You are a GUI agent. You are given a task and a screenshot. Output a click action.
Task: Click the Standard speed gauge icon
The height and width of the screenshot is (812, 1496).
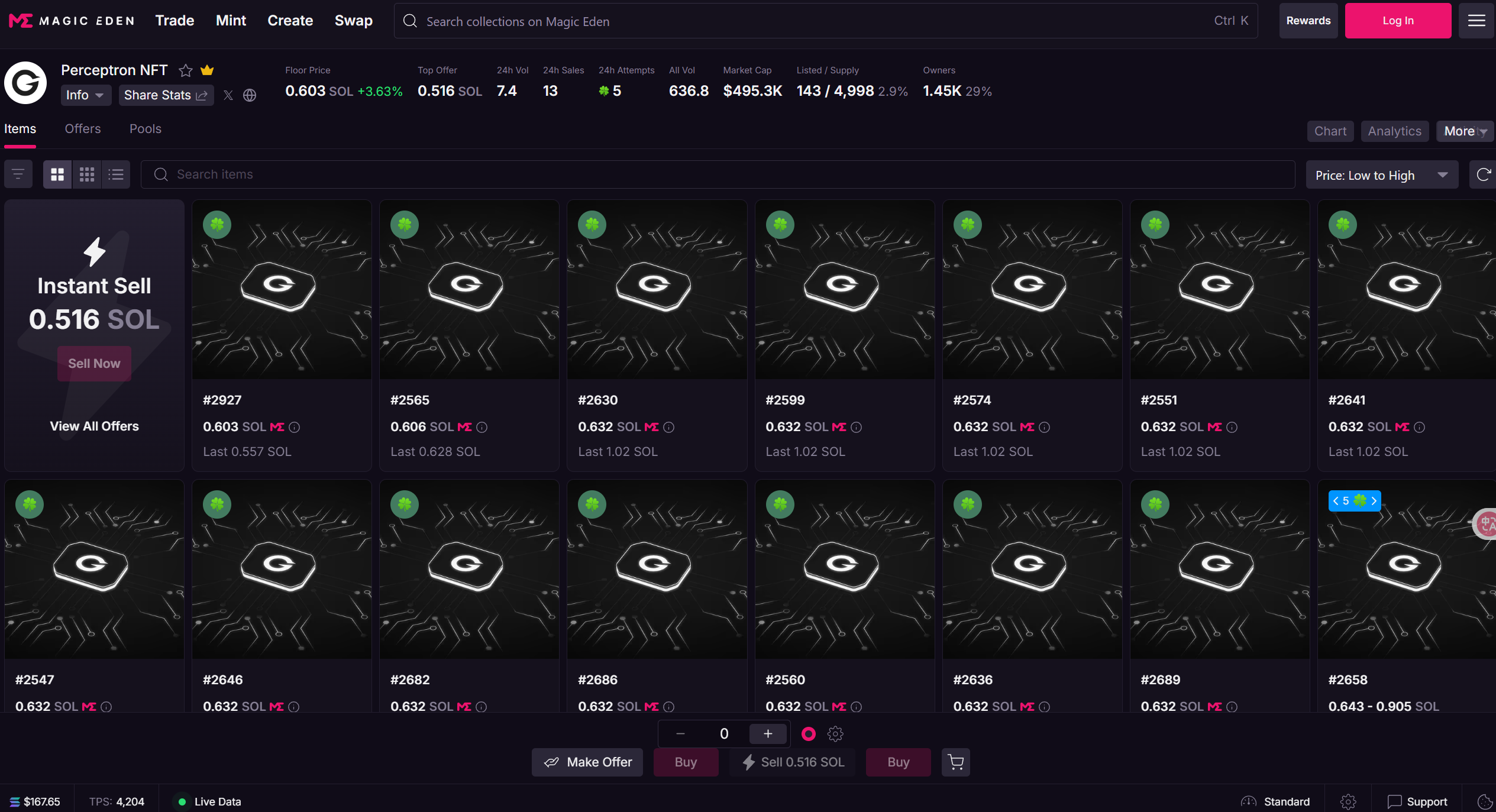(1249, 801)
